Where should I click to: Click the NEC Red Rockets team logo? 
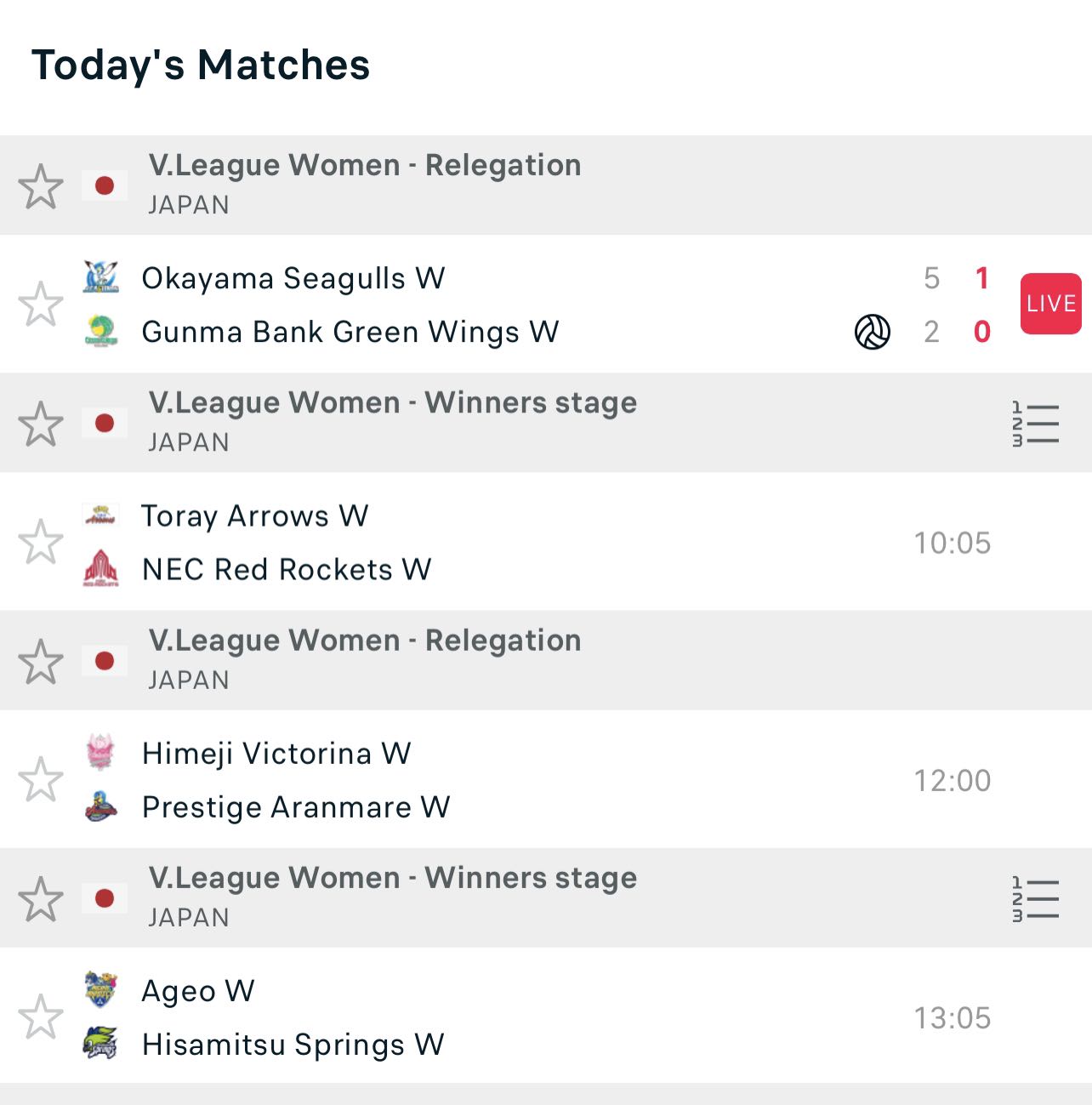(x=101, y=568)
